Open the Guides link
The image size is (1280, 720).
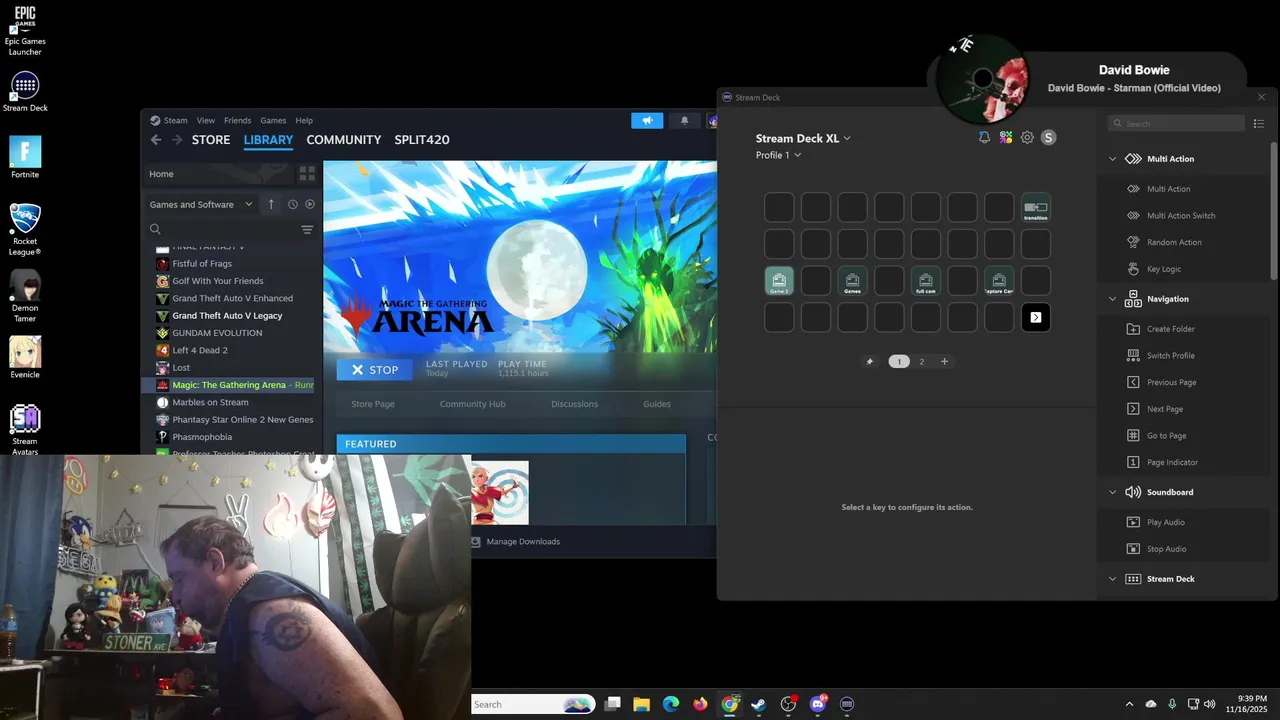[657, 404]
